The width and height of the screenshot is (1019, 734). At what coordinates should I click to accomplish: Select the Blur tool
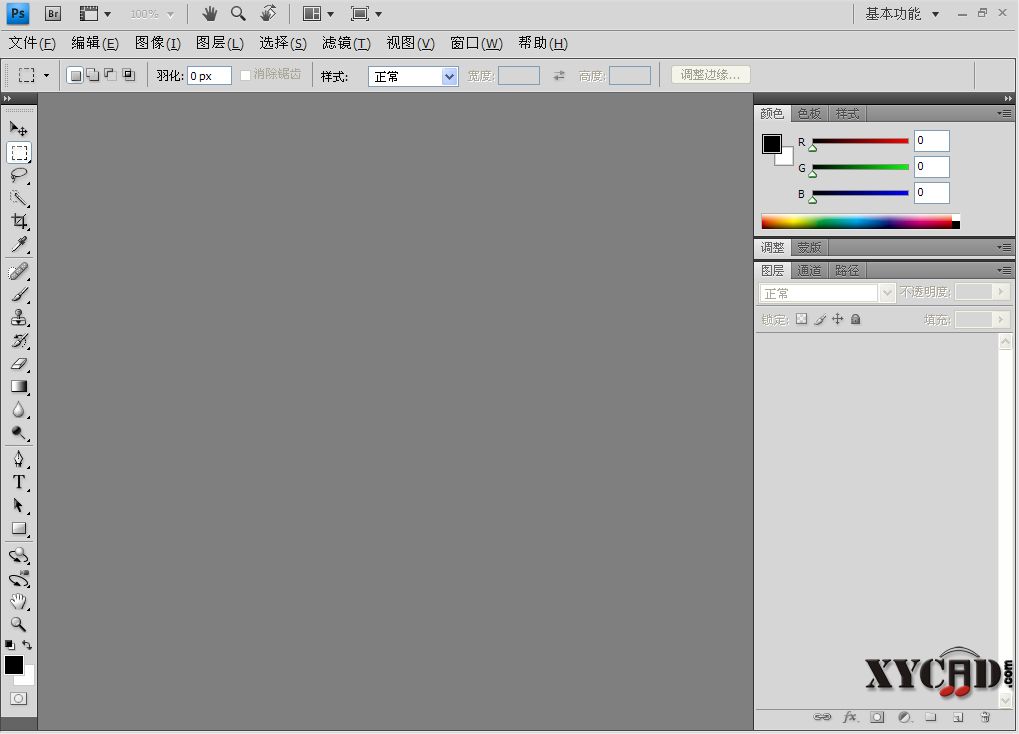(19, 410)
